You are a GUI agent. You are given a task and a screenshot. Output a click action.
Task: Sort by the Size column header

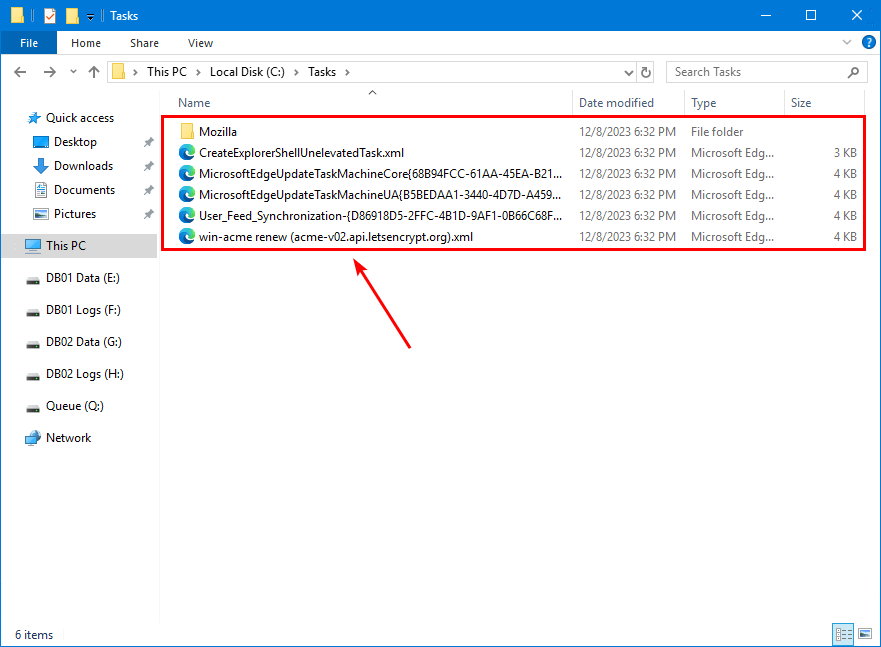(x=801, y=103)
